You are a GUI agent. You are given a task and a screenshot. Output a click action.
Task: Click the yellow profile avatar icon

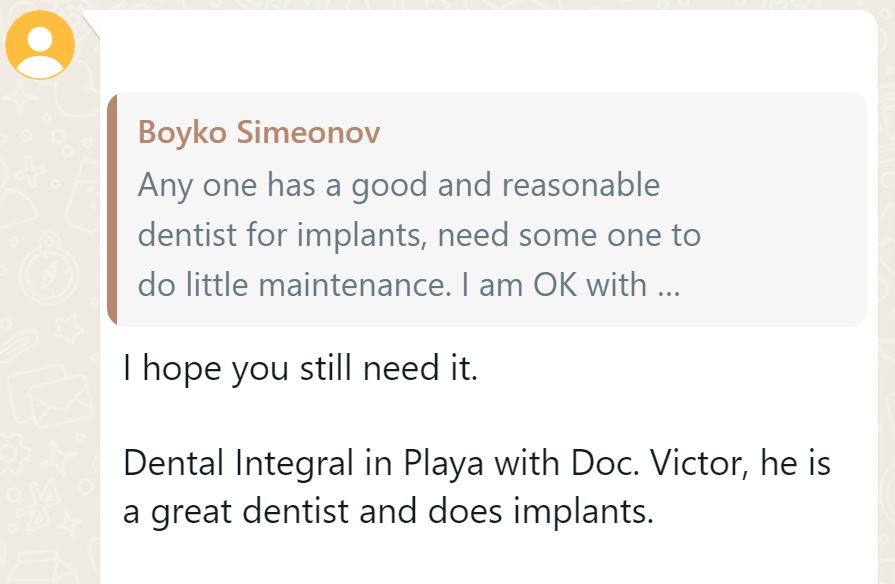click(40, 45)
